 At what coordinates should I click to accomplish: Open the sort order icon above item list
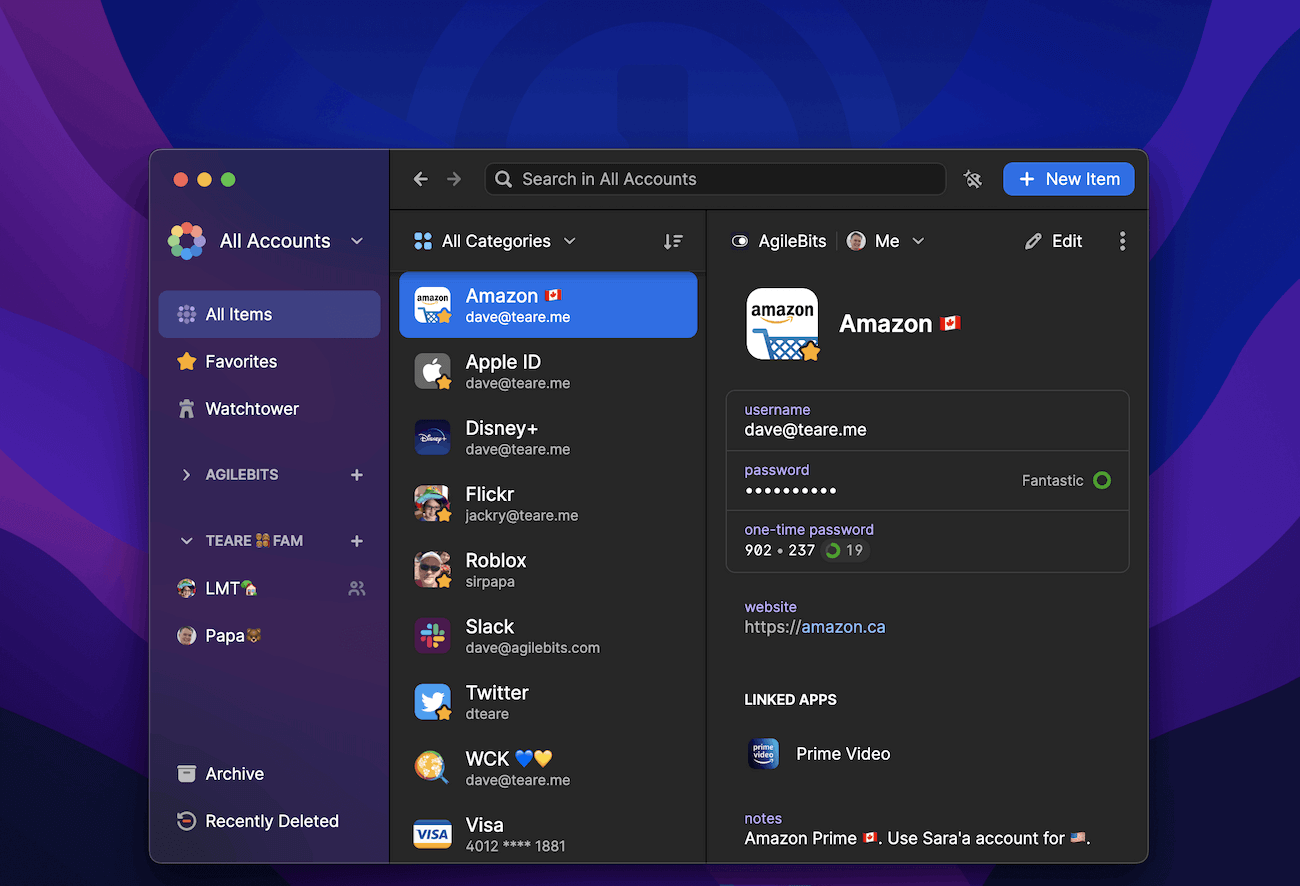tap(673, 241)
